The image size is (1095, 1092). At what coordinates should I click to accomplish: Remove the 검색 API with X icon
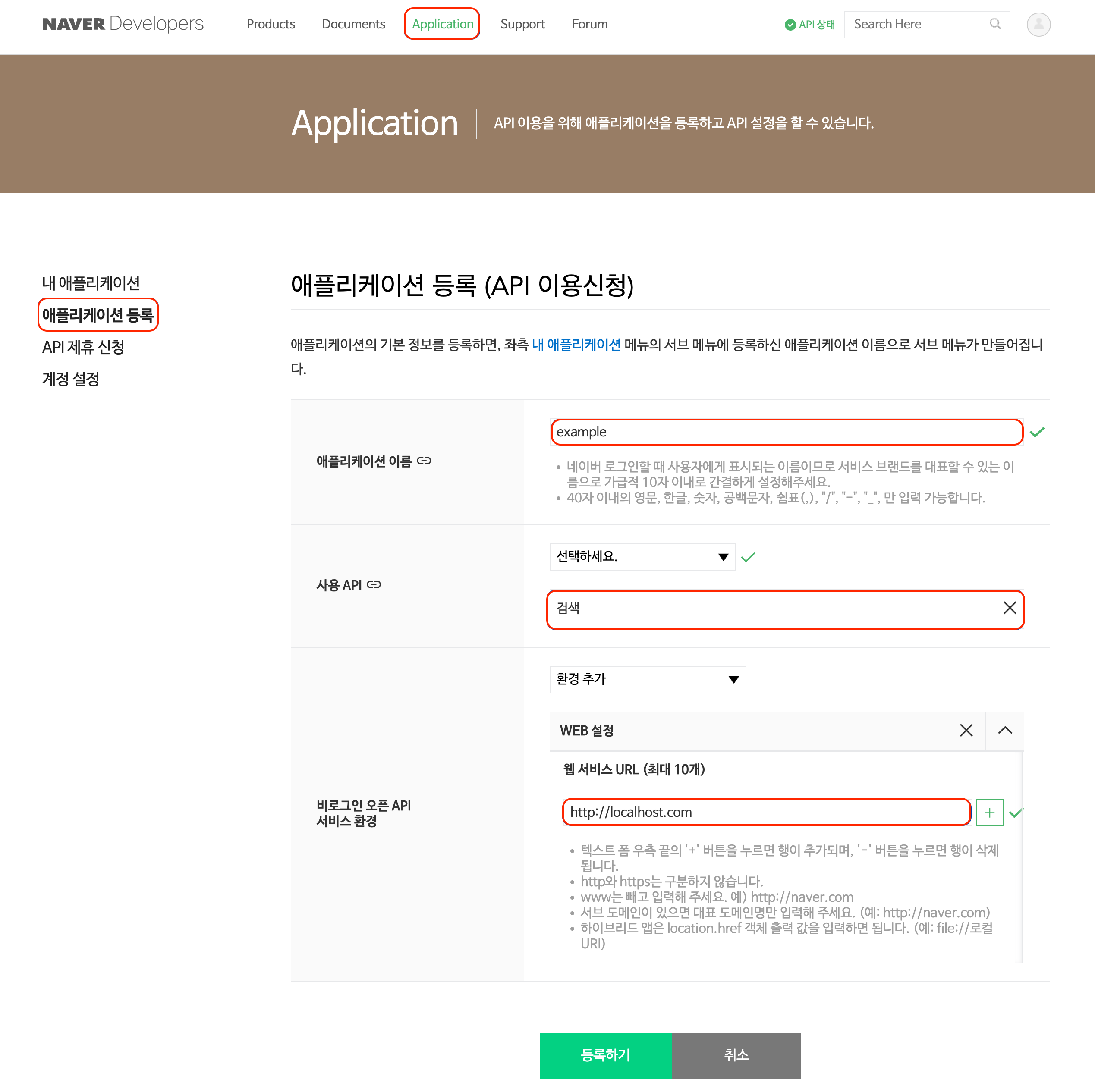1010,608
